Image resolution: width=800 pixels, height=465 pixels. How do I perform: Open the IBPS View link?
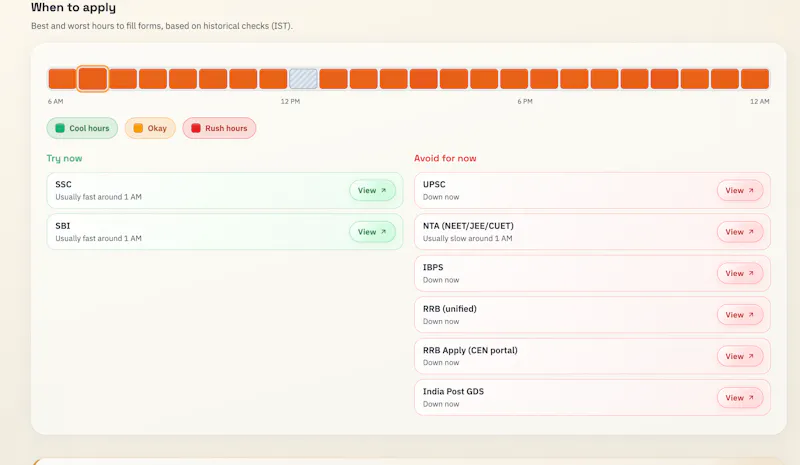tap(740, 274)
